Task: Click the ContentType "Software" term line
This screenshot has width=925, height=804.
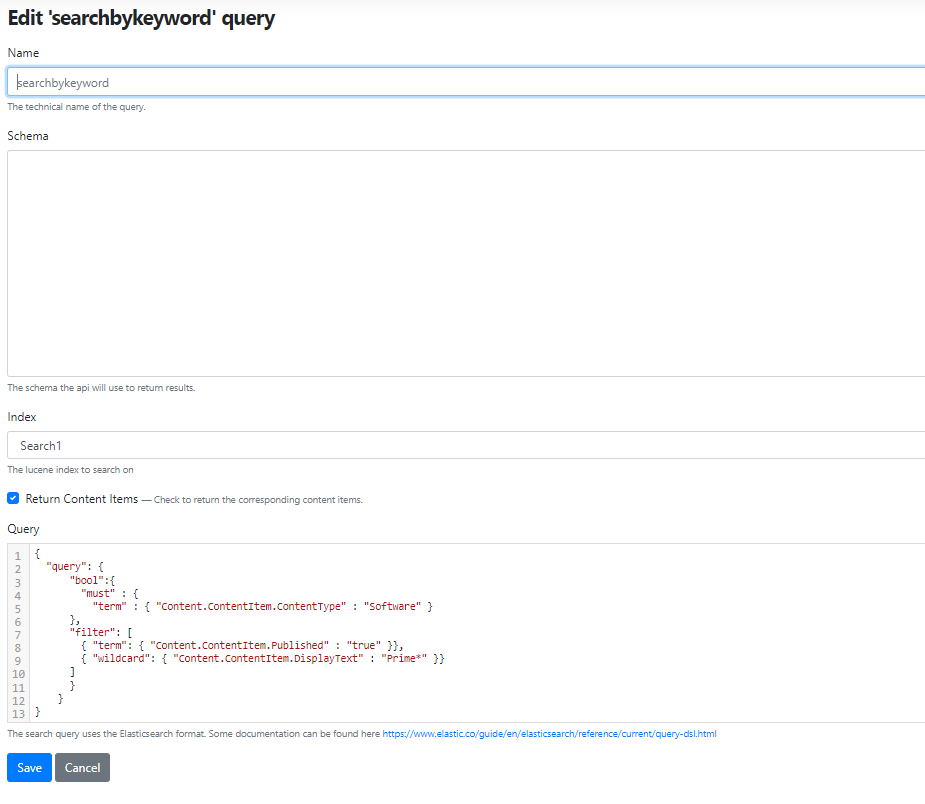Action: (263, 606)
